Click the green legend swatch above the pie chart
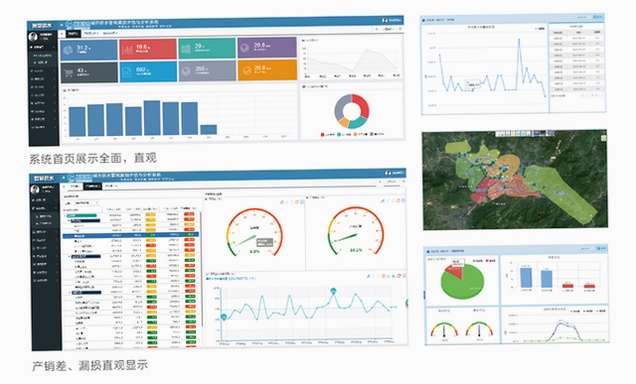The image size is (636, 384). click(x=475, y=261)
